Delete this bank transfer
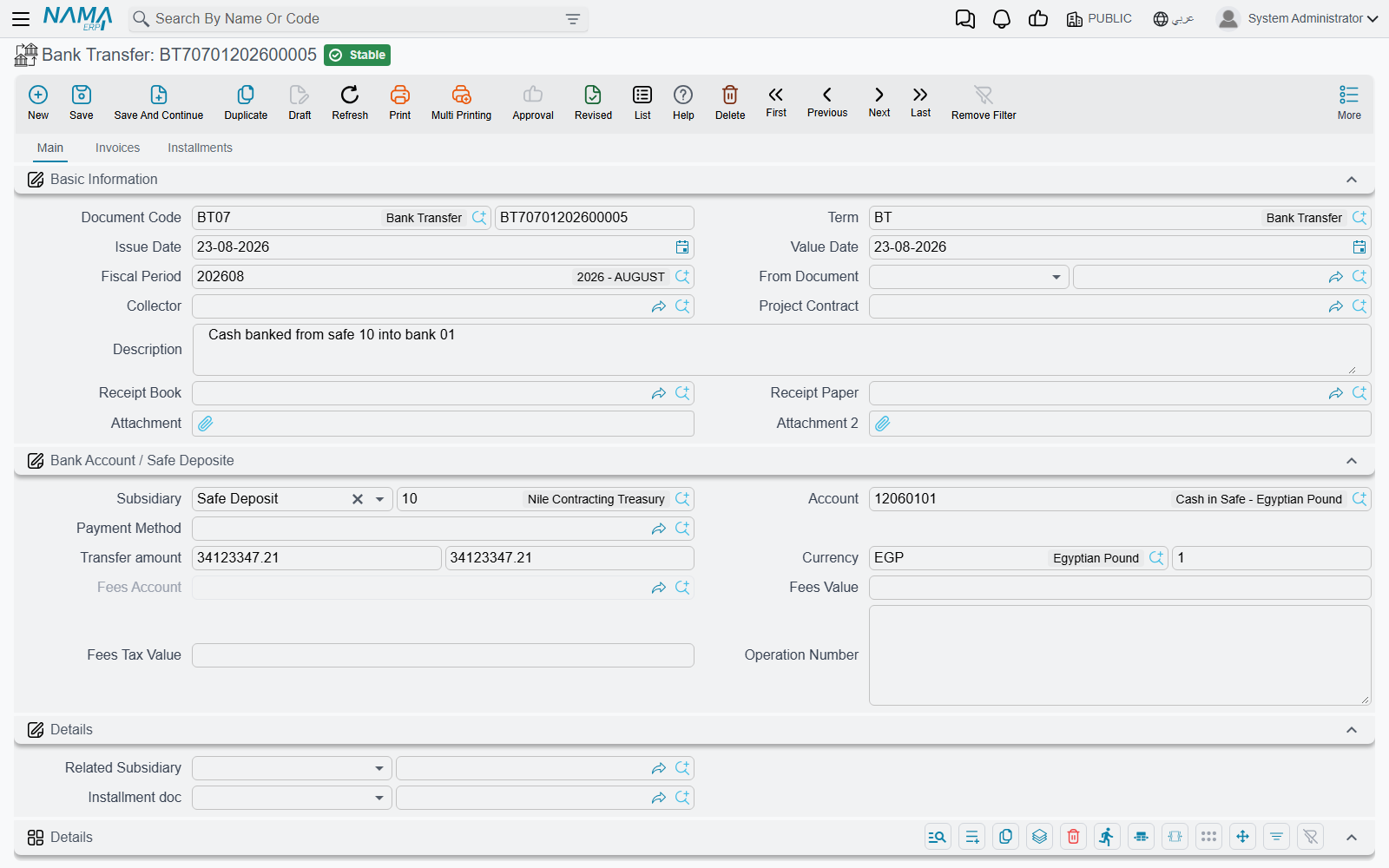Image resolution: width=1389 pixels, height=868 pixels. [730, 102]
